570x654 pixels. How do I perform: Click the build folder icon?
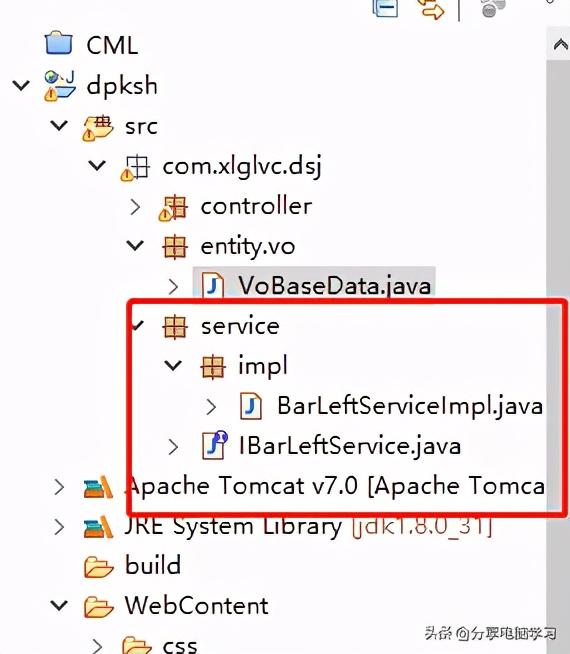pos(98,567)
